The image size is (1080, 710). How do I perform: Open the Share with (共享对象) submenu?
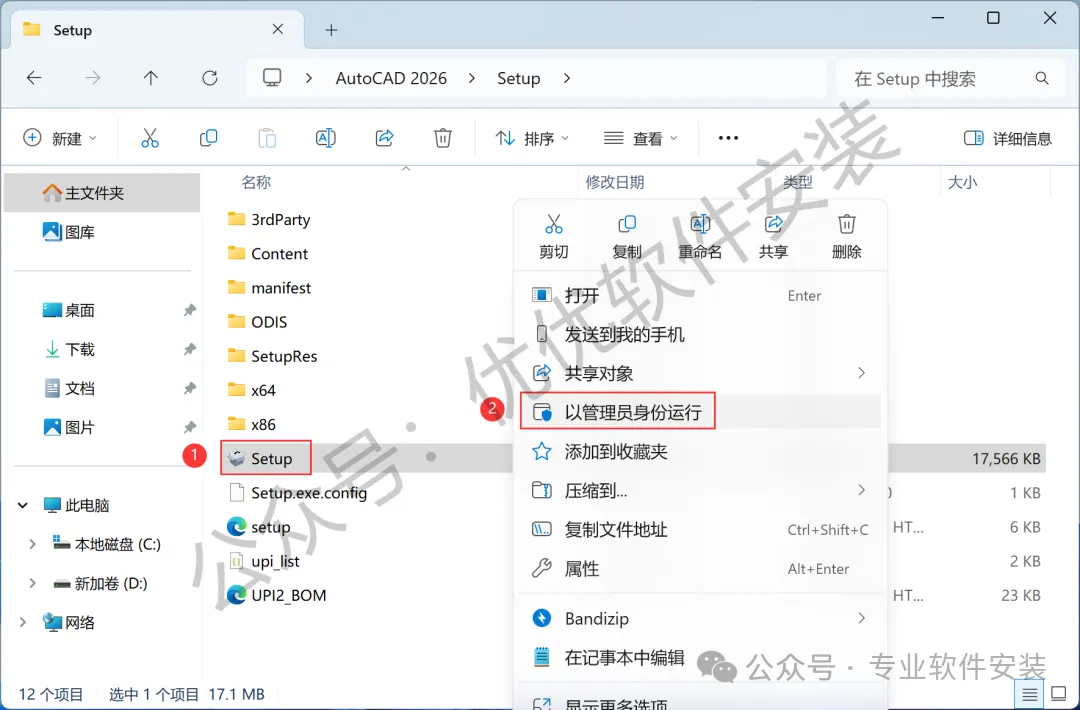[700, 373]
